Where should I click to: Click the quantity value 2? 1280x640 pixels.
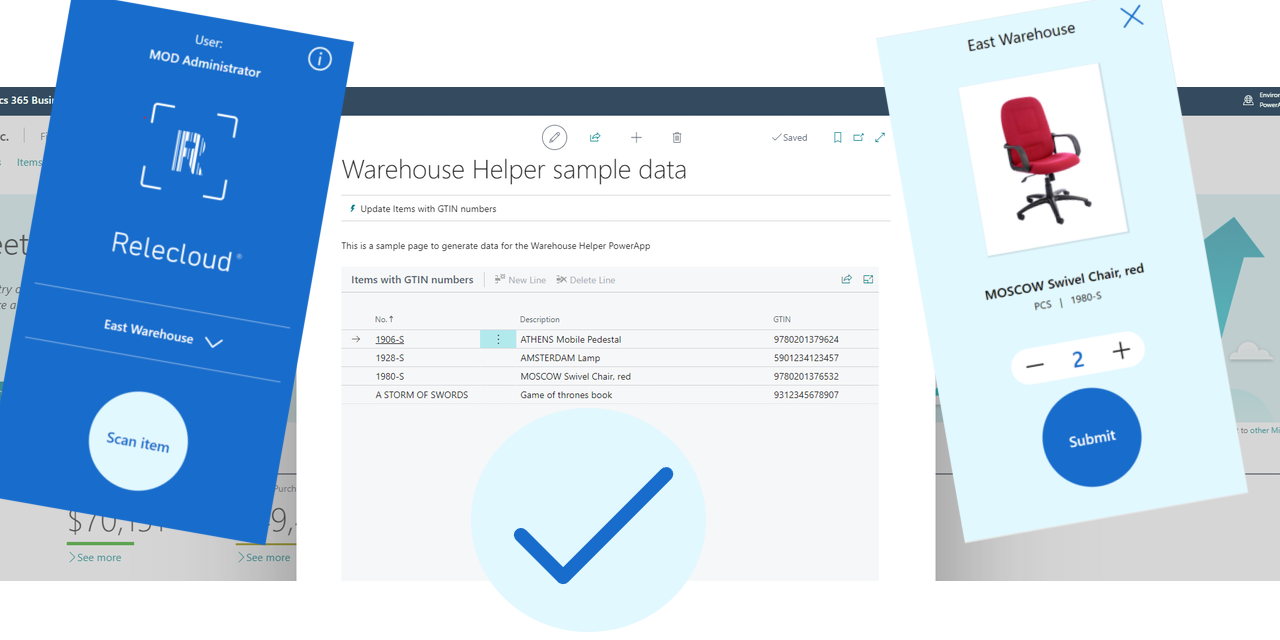(1078, 359)
